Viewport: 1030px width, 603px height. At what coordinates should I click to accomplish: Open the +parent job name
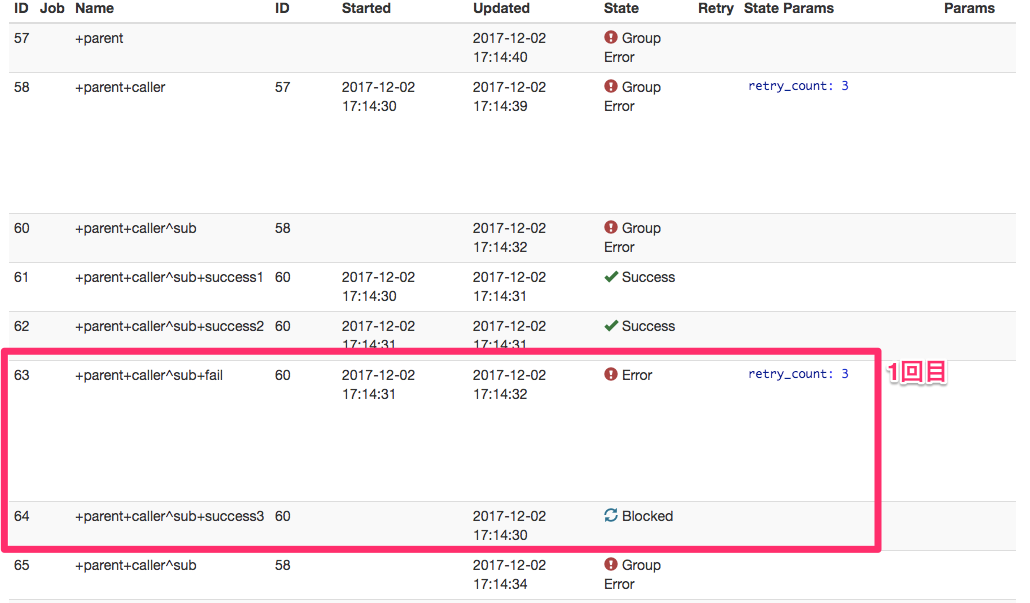pyautogui.click(x=99, y=38)
